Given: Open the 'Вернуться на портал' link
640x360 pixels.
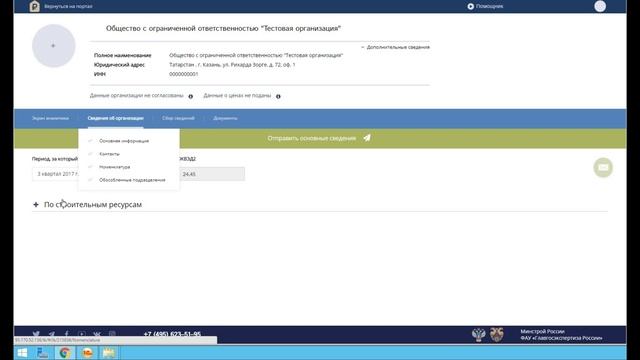Looking at the screenshot, I should 68,7.
